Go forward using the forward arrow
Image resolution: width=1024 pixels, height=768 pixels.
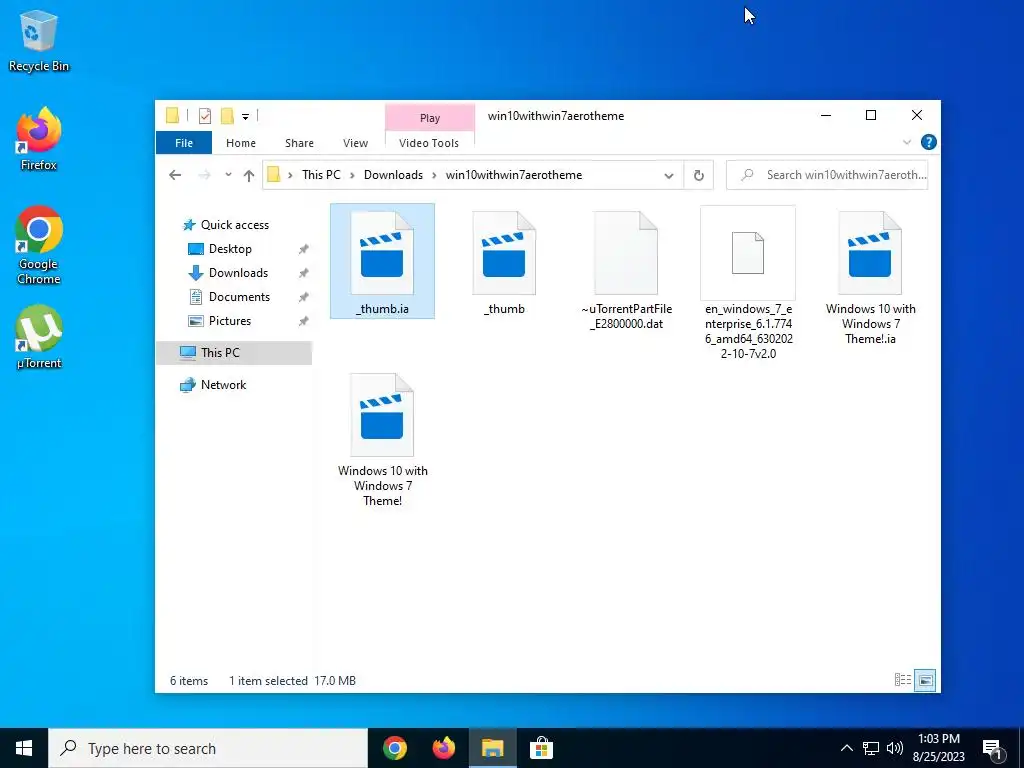(x=204, y=175)
